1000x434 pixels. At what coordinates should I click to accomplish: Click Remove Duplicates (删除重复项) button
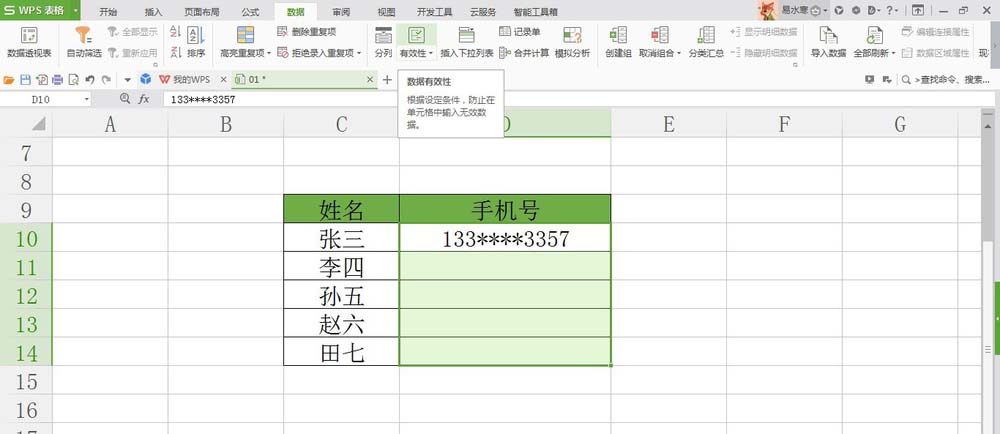point(307,32)
